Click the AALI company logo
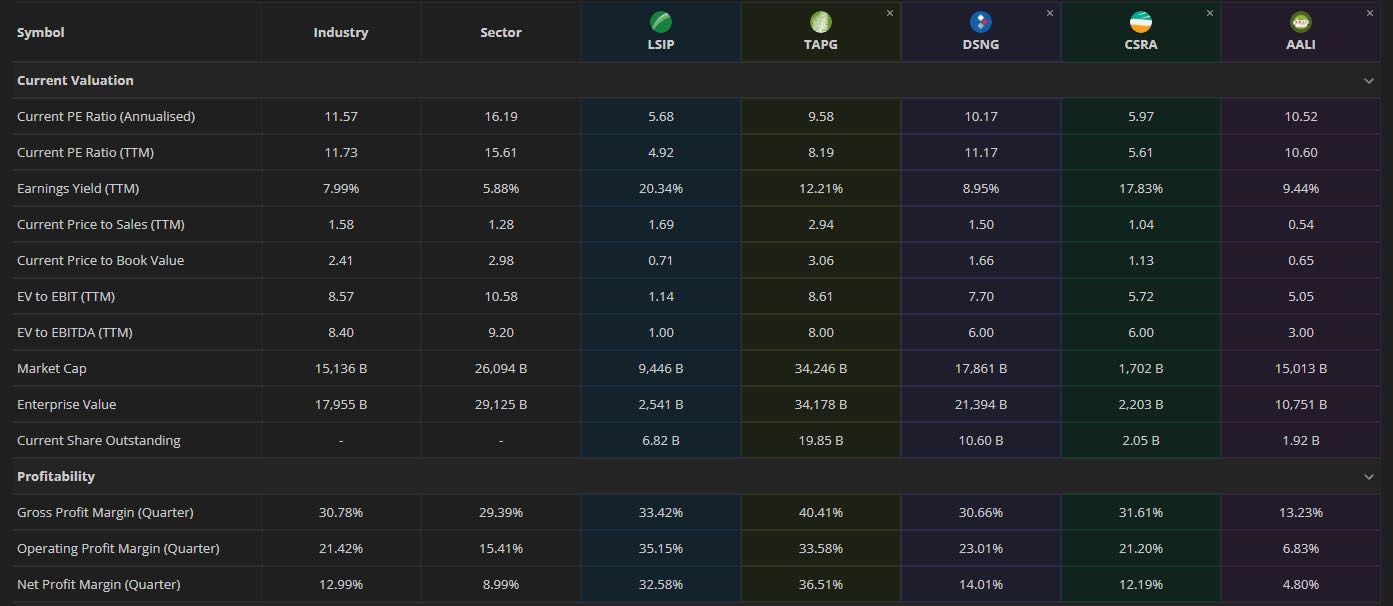The image size is (1393, 606). click(1301, 22)
